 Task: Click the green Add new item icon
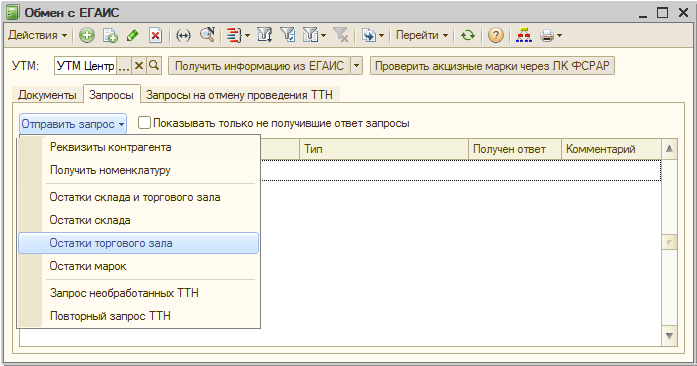(87, 35)
